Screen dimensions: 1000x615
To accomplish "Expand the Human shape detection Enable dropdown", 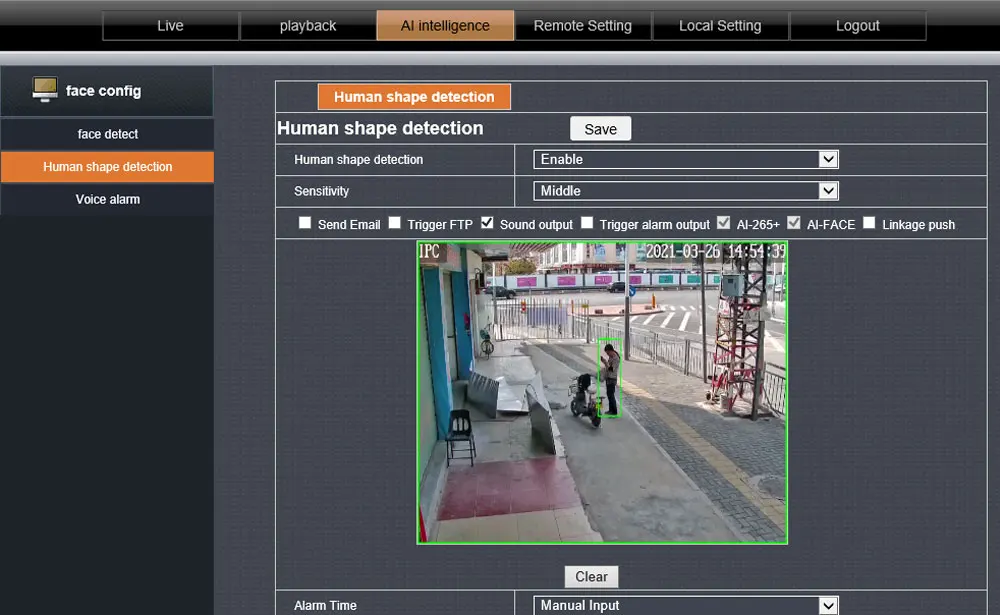I will (x=686, y=159).
